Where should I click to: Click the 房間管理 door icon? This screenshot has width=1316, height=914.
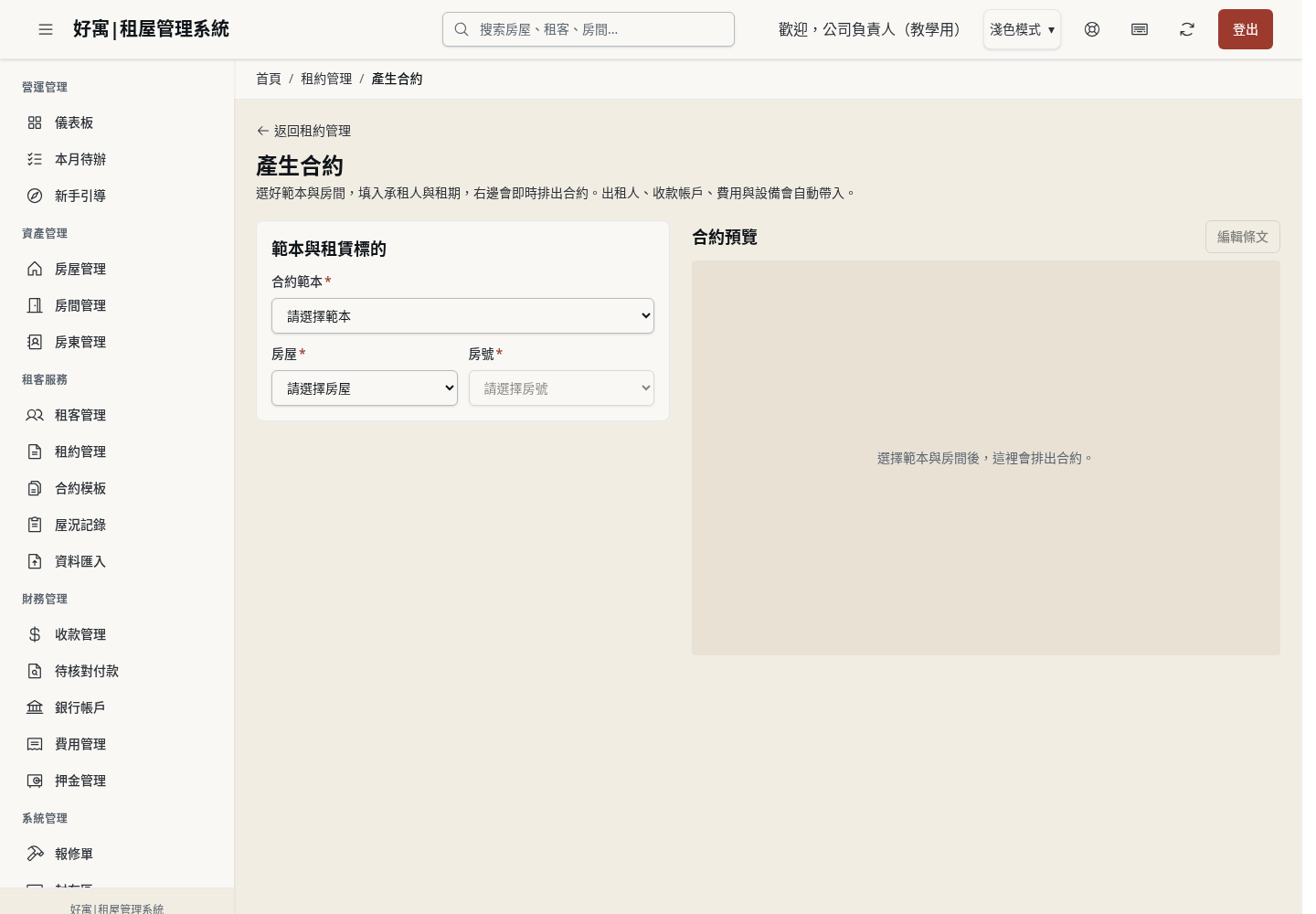(35, 305)
